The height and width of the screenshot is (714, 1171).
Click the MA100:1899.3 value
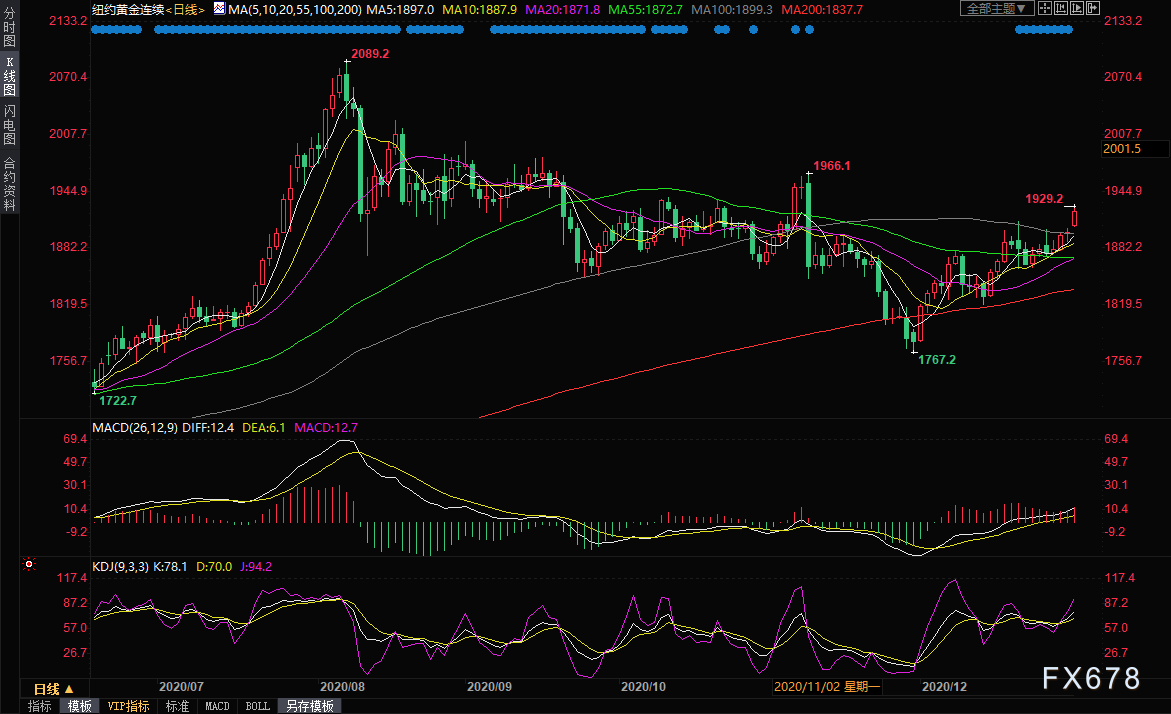tap(732, 10)
